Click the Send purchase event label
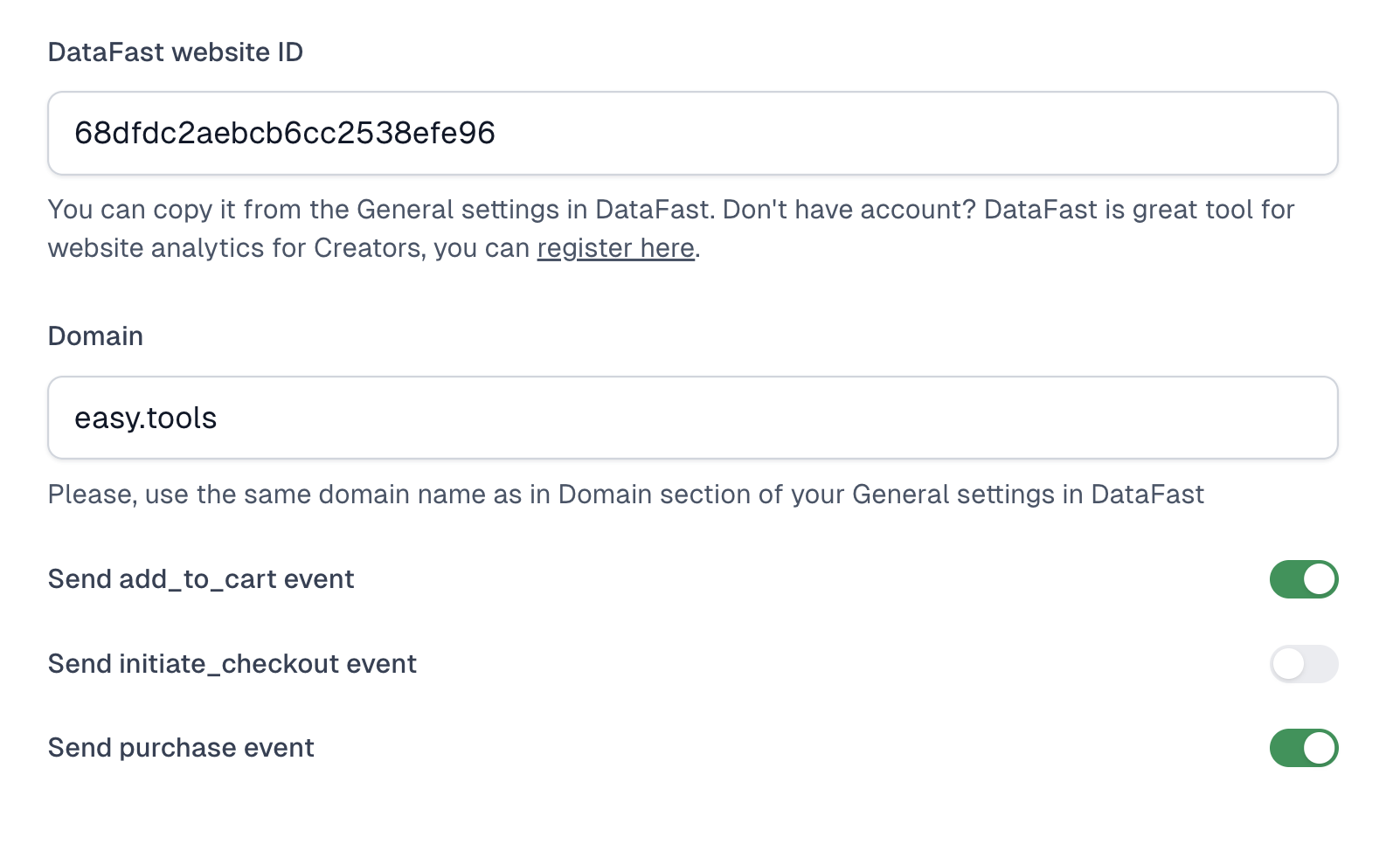Viewport: 1400px width, 851px height. 181,748
